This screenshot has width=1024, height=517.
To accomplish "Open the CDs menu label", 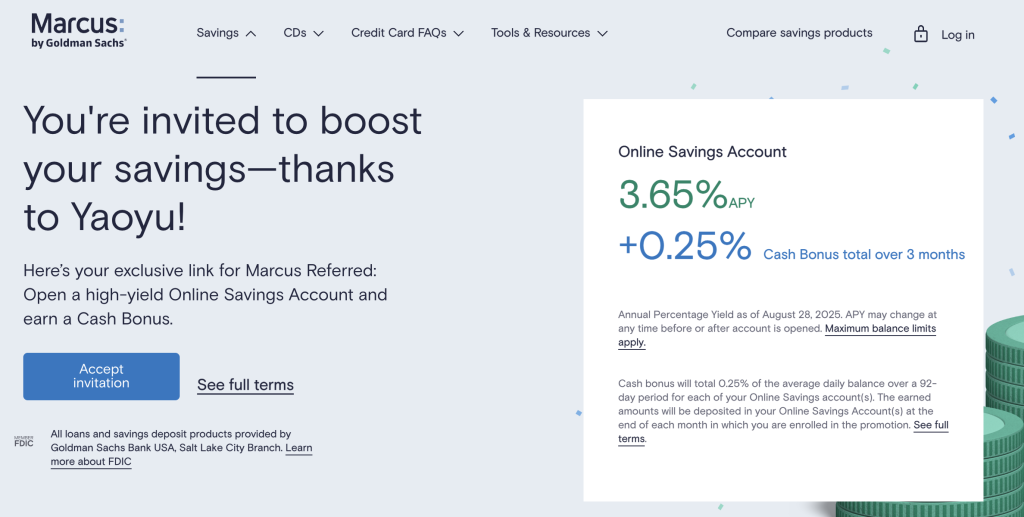I will click(295, 33).
